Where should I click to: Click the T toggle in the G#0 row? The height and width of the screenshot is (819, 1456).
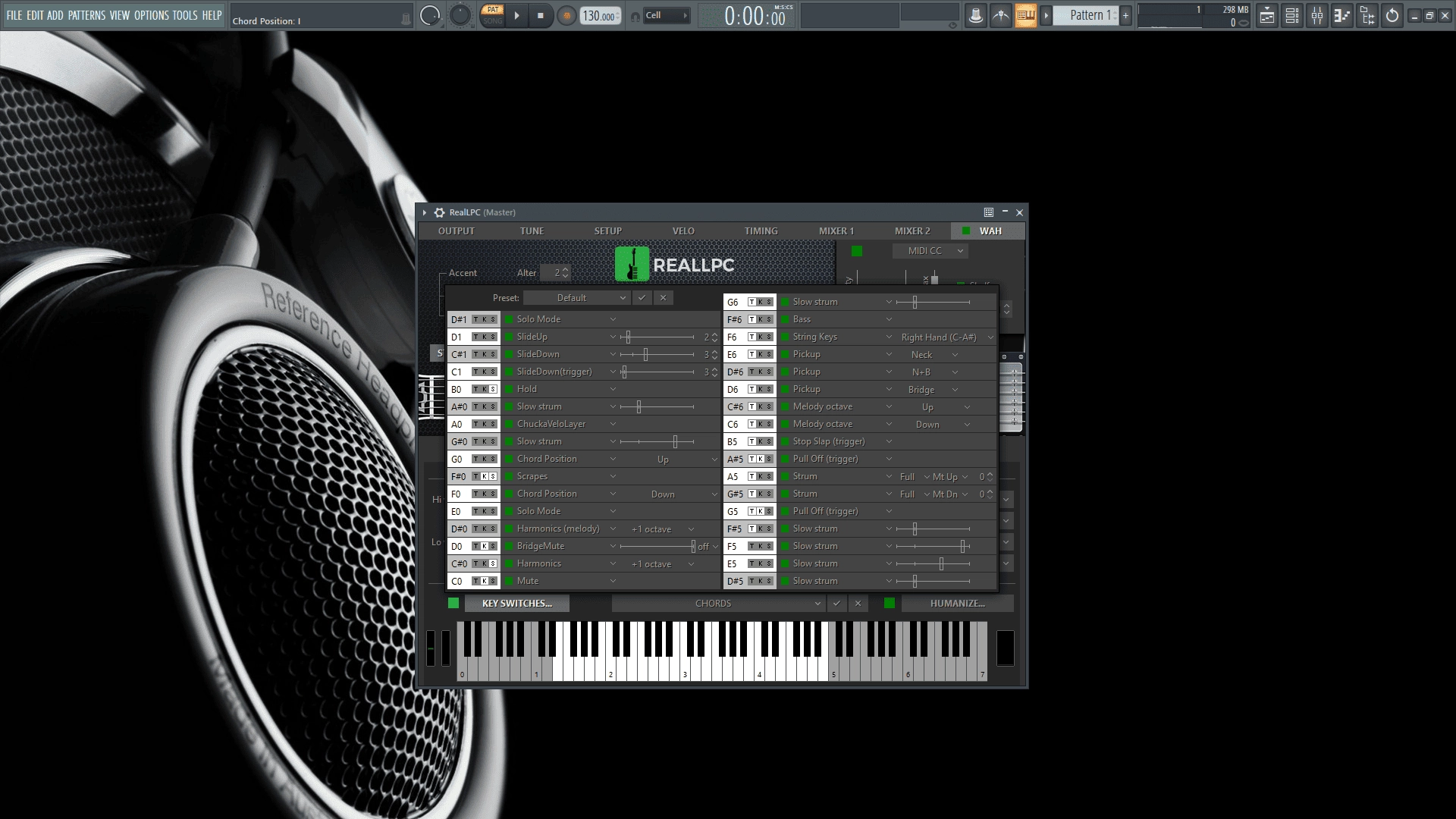475,441
